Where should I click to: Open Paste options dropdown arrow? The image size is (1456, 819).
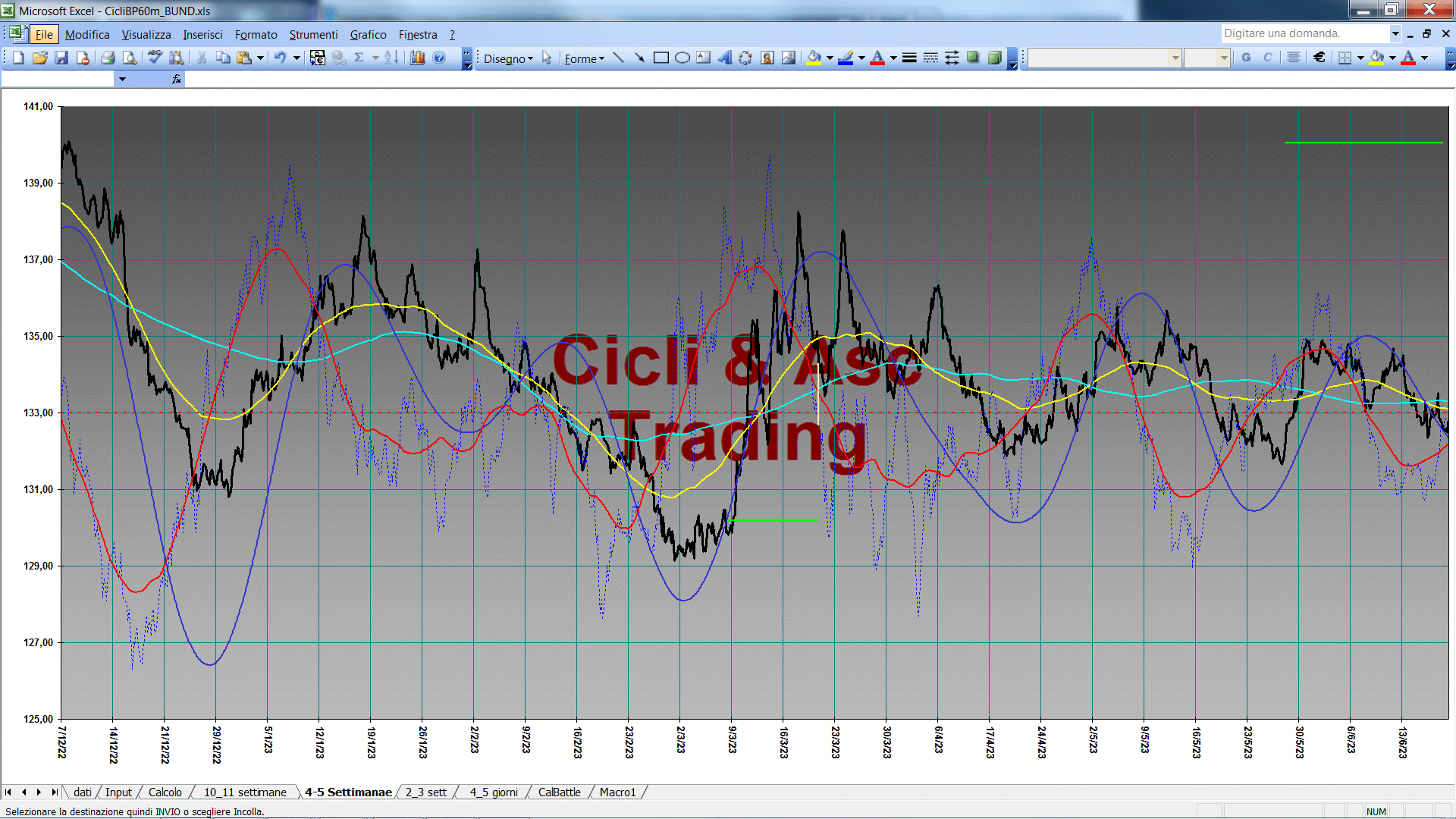(260, 58)
